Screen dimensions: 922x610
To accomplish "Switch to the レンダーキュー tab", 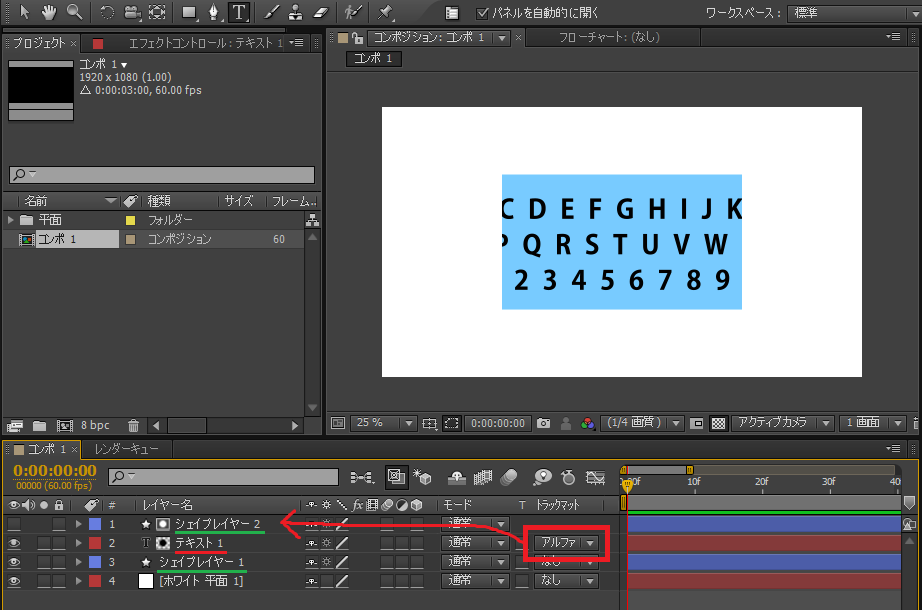I will tap(126, 449).
